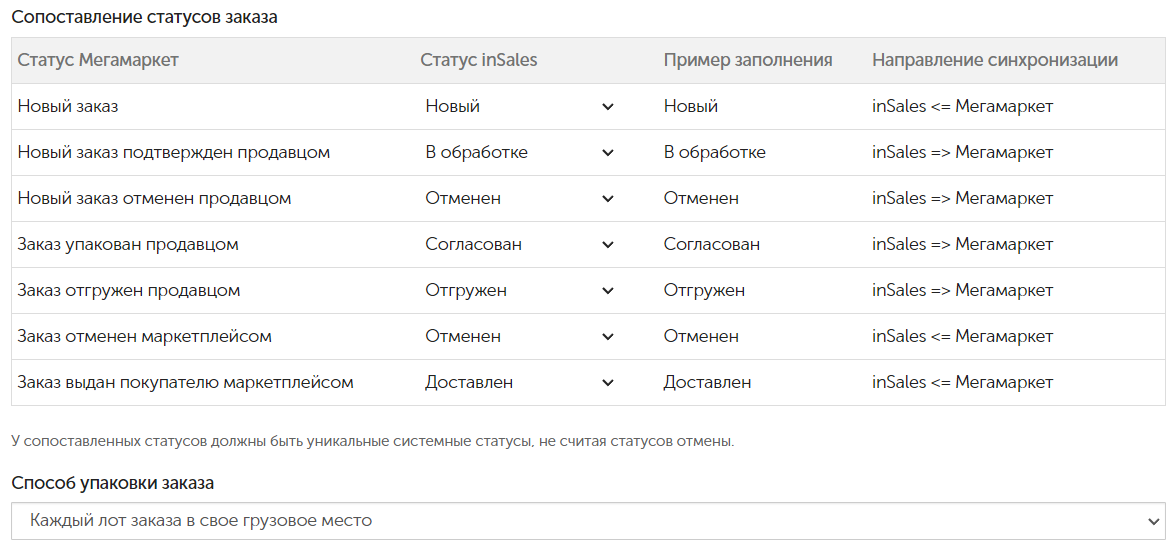Open dropdown for Новый заказ отменен продавцом
The image size is (1176, 551).
519,199
